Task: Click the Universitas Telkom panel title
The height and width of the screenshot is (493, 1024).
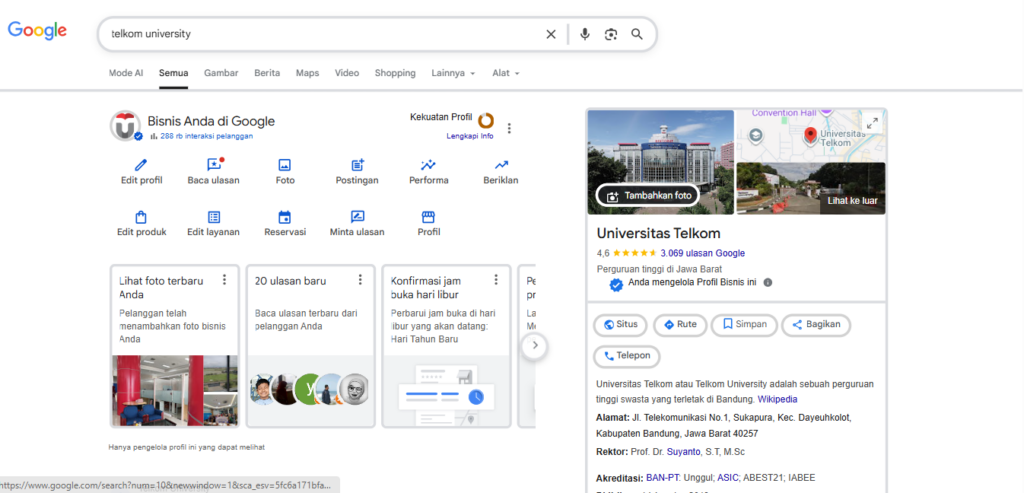Action: [x=658, y=234]
